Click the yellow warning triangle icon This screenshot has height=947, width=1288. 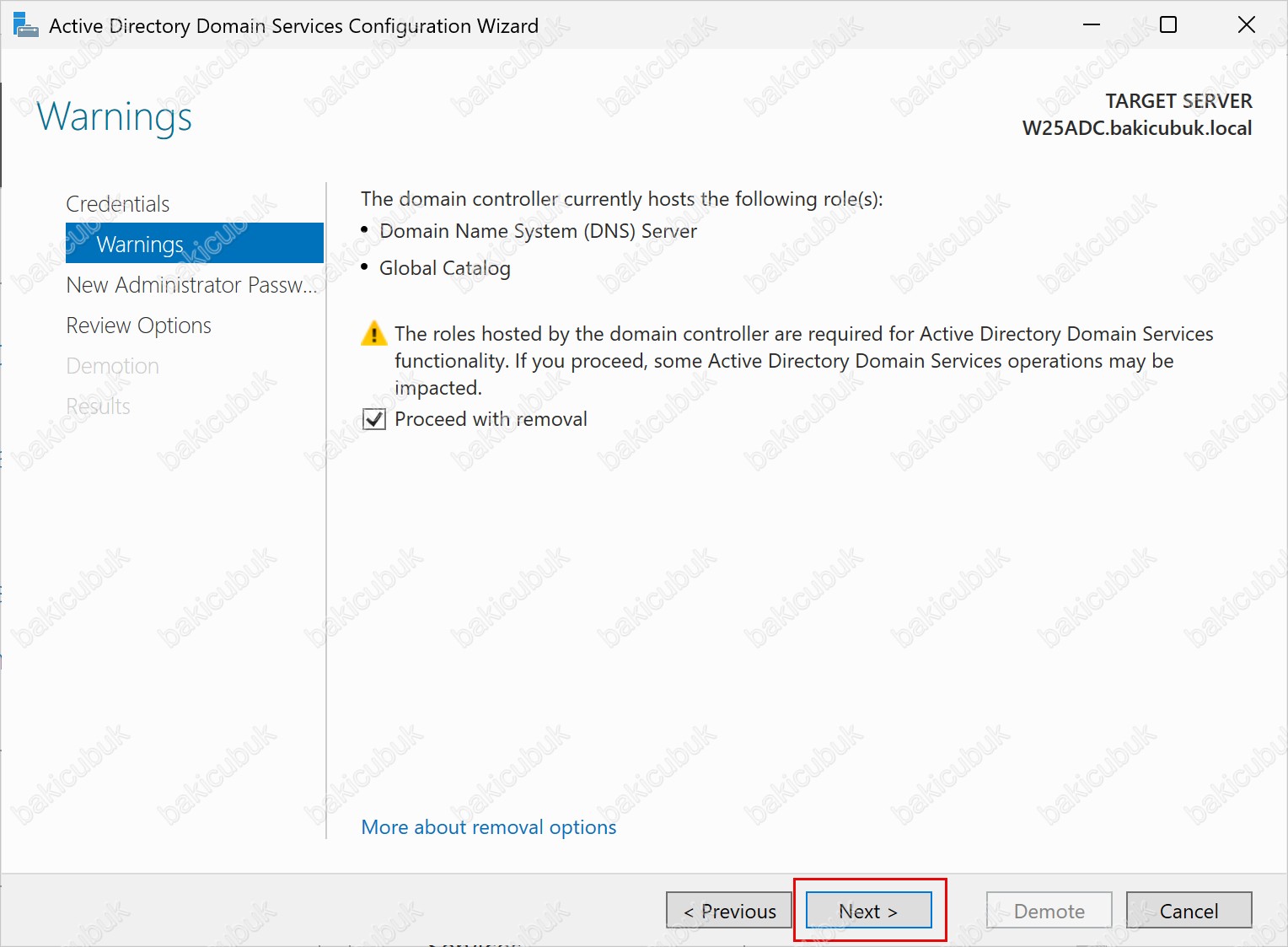click(x=373, y=334)
